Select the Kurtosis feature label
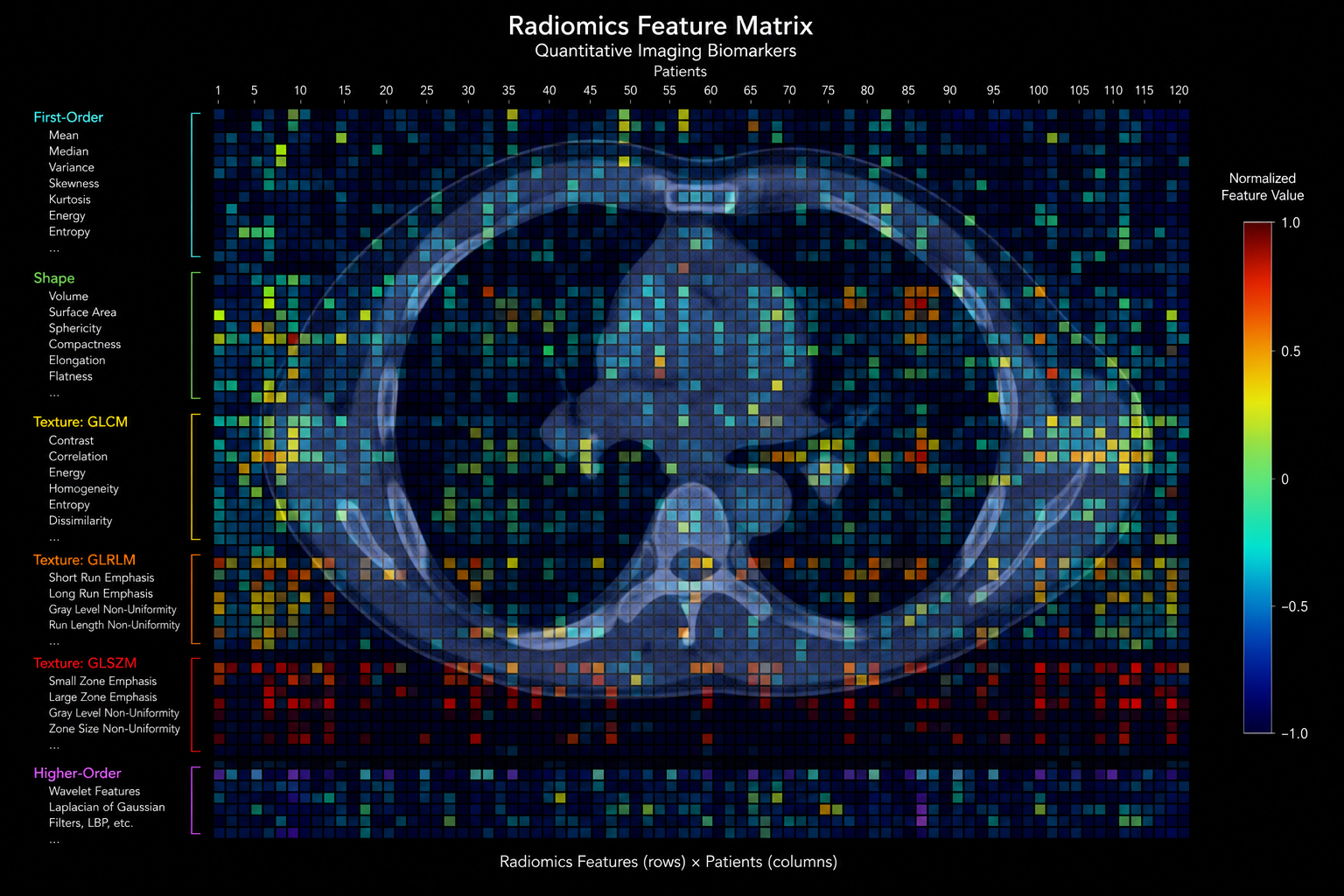Screen dimensions: 1344x896 tap(70, 199)
